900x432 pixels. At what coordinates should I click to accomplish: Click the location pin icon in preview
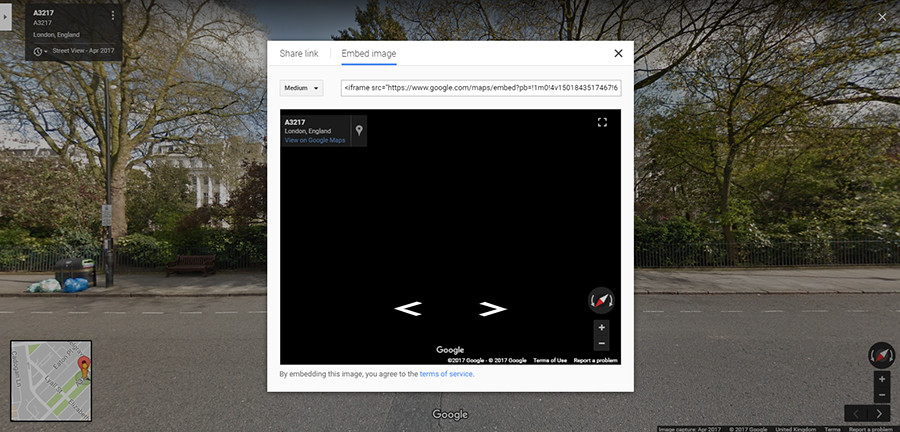pos(359,131)
